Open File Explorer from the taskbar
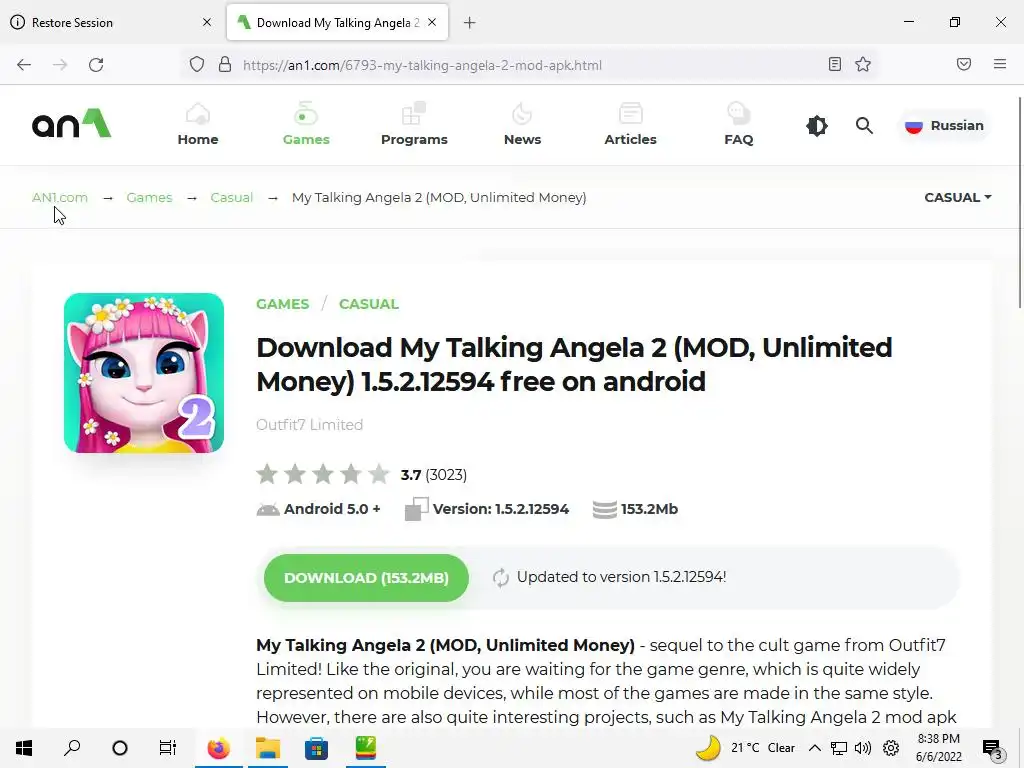 click(268, 748)
